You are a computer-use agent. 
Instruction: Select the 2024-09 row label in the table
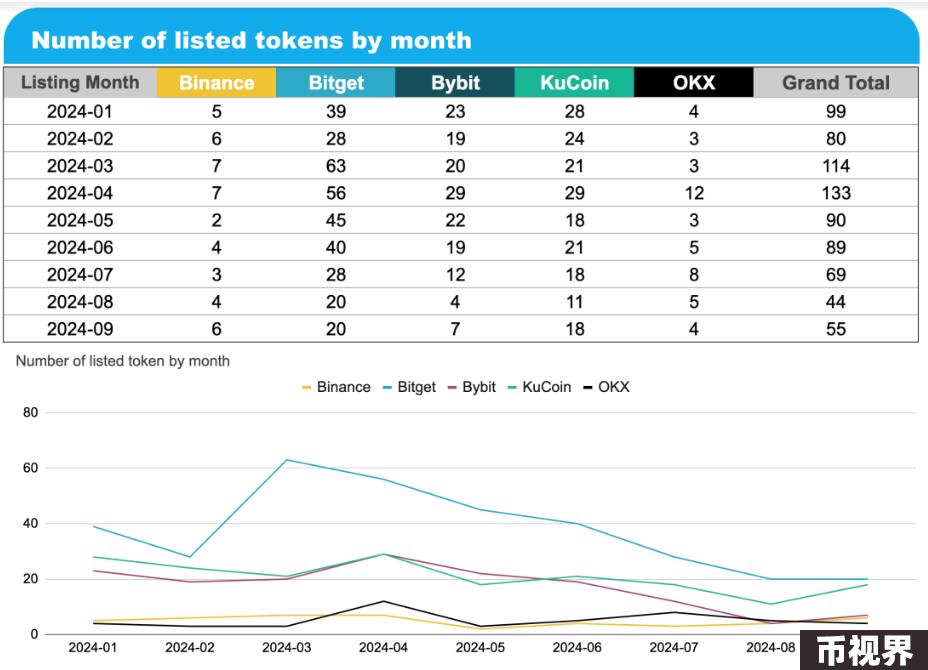click(x=80, y=329)
